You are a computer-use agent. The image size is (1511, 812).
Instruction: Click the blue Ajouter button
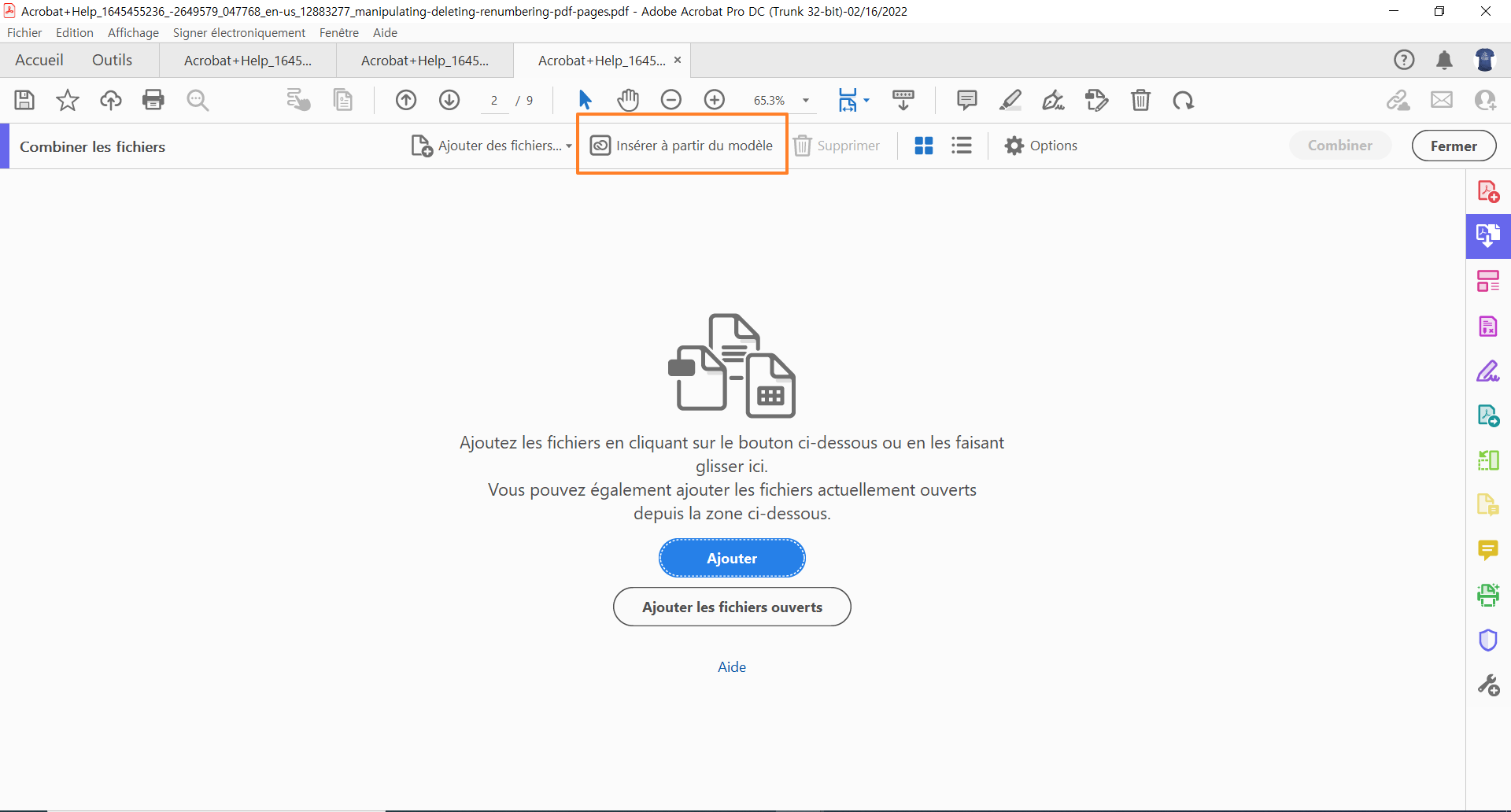coord(732,558)
